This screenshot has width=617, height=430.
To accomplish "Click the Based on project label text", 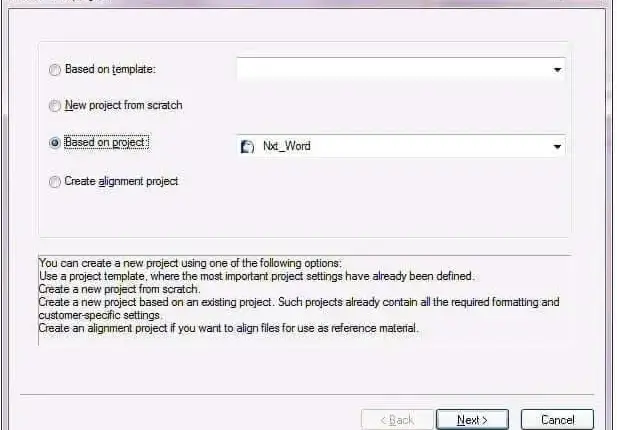I will click(107, 142).
